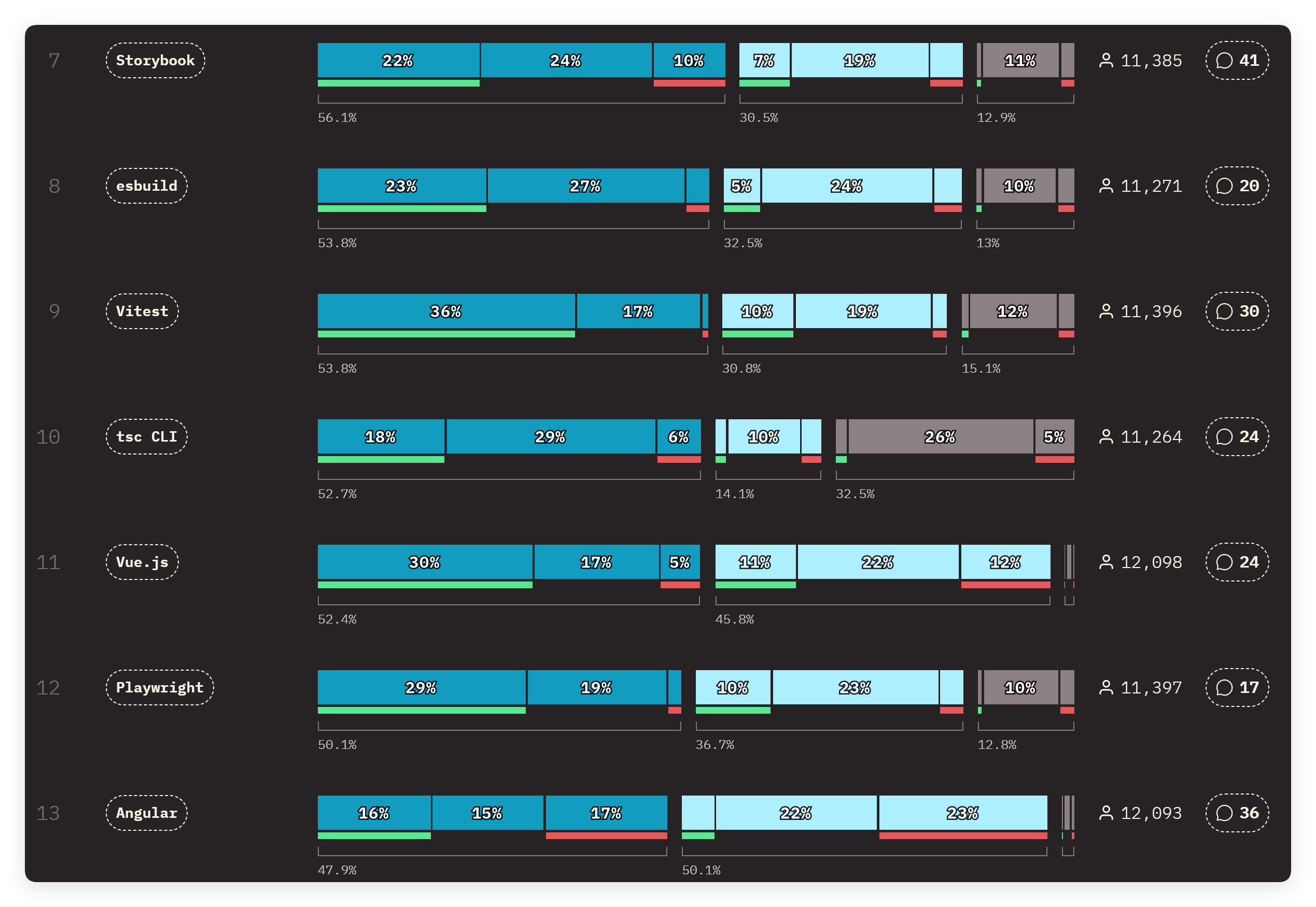
Task: Open Playwright's 17 comments bubble
Action: pos(1237,688)
